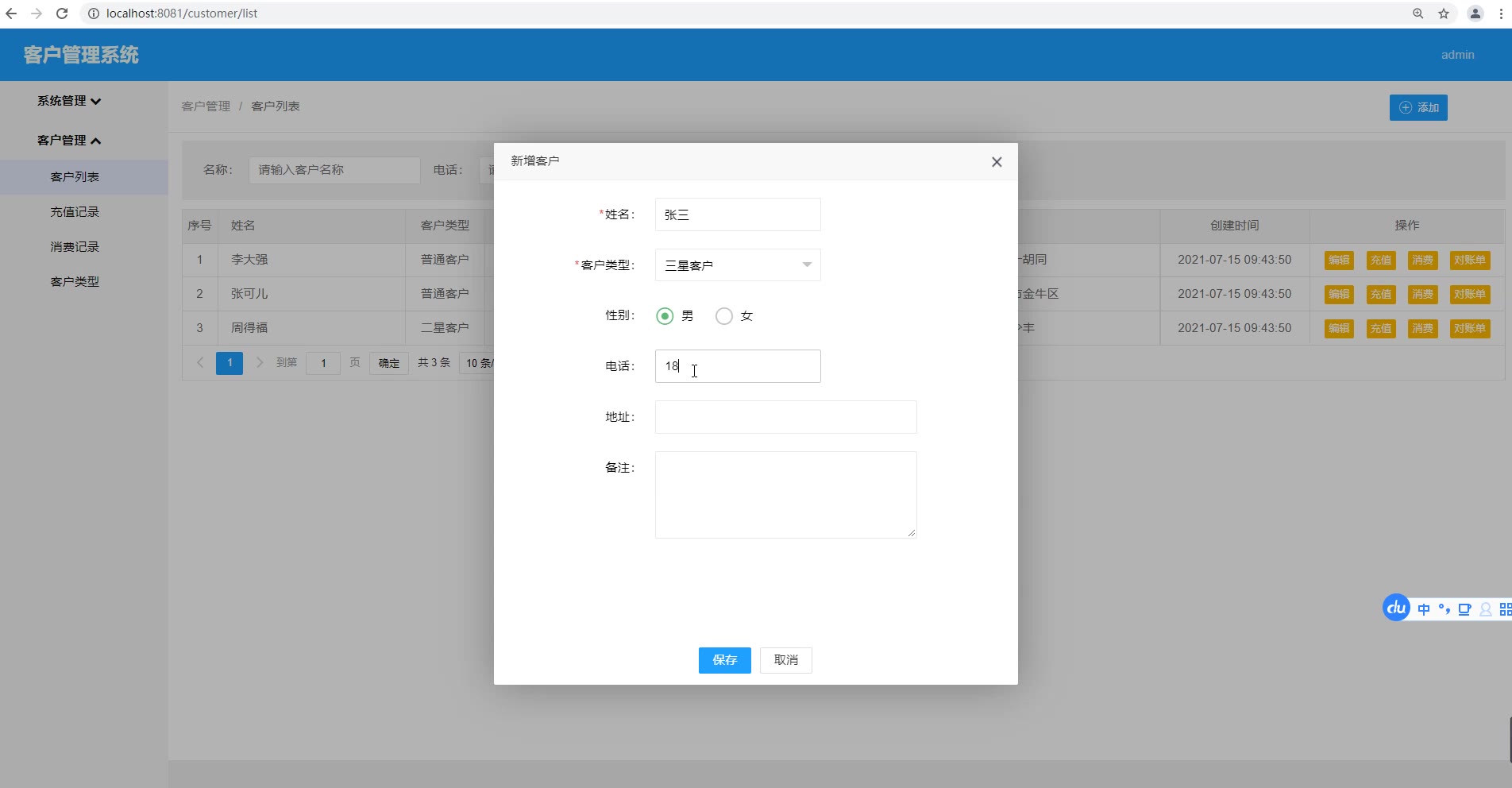Click into the 地址 input field
Image resolution: width=1512 pixels, height=788 pixels.
pyautogui.click(x=786, y=417)
